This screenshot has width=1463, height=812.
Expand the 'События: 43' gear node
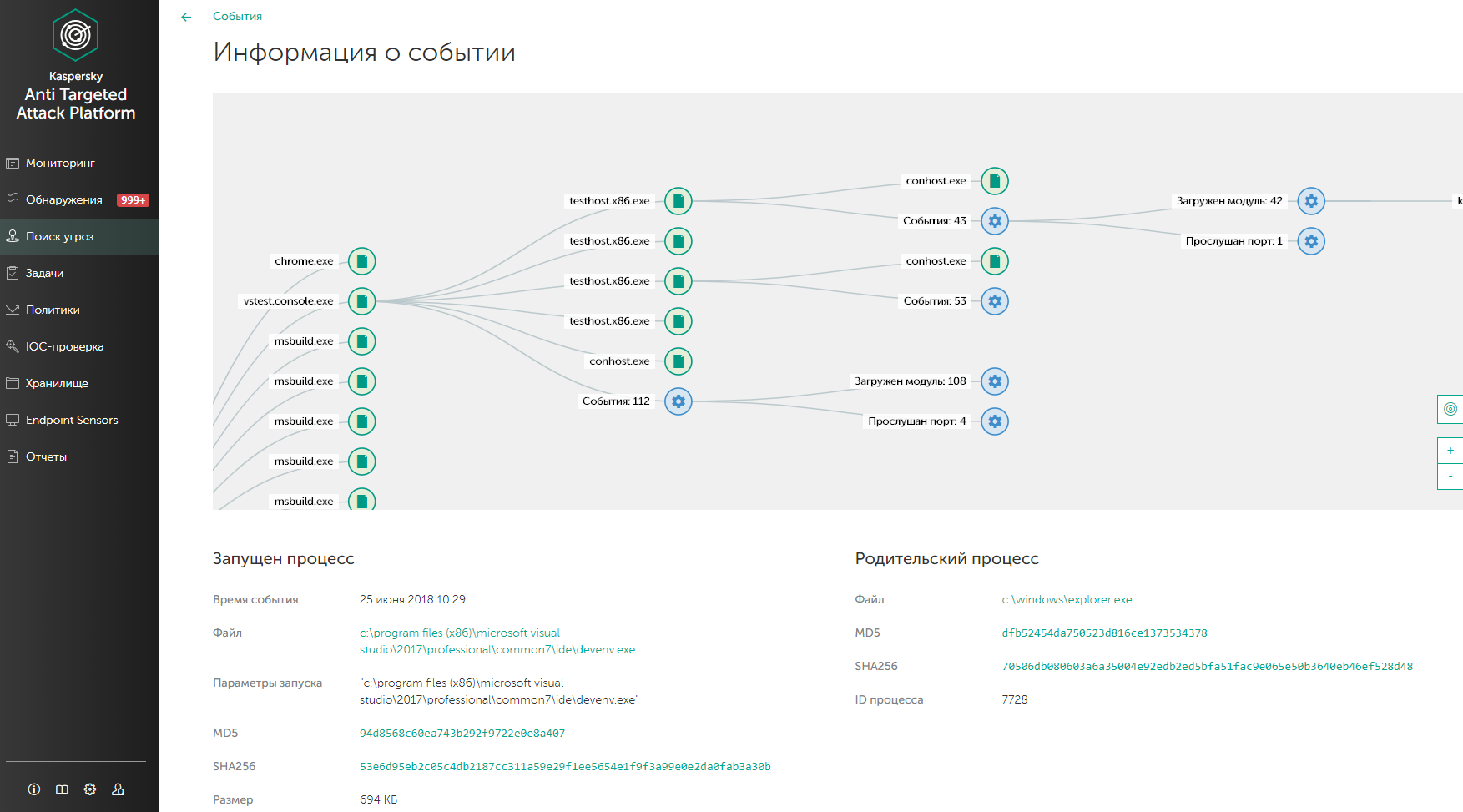pyautogui.click(x=995, y=221)
